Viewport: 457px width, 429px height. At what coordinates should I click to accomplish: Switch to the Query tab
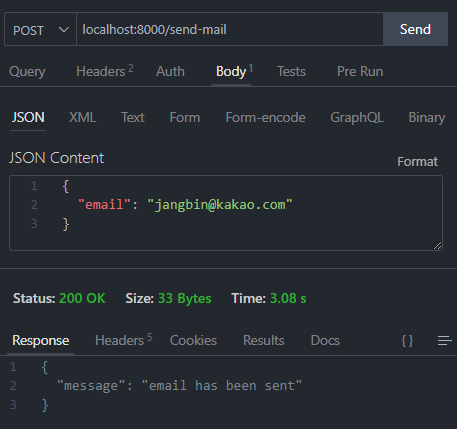tap(27, 72)
